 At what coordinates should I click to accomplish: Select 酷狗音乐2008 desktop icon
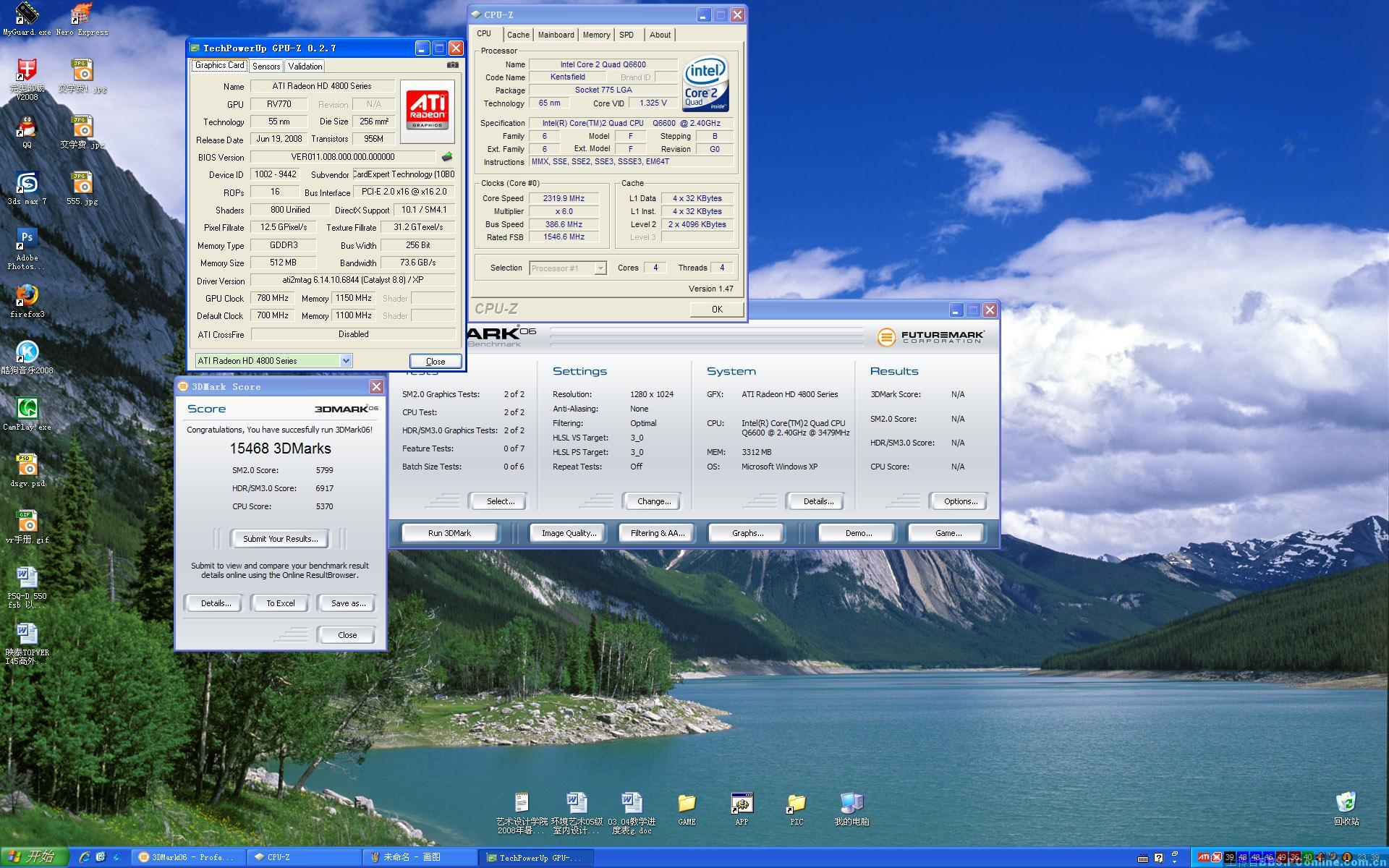pos(27,357)
